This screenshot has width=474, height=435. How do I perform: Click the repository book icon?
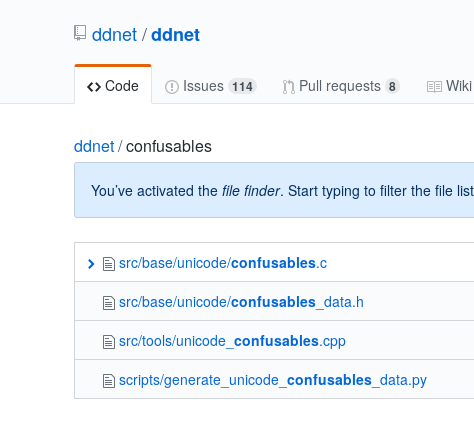(x=80, y=33)
